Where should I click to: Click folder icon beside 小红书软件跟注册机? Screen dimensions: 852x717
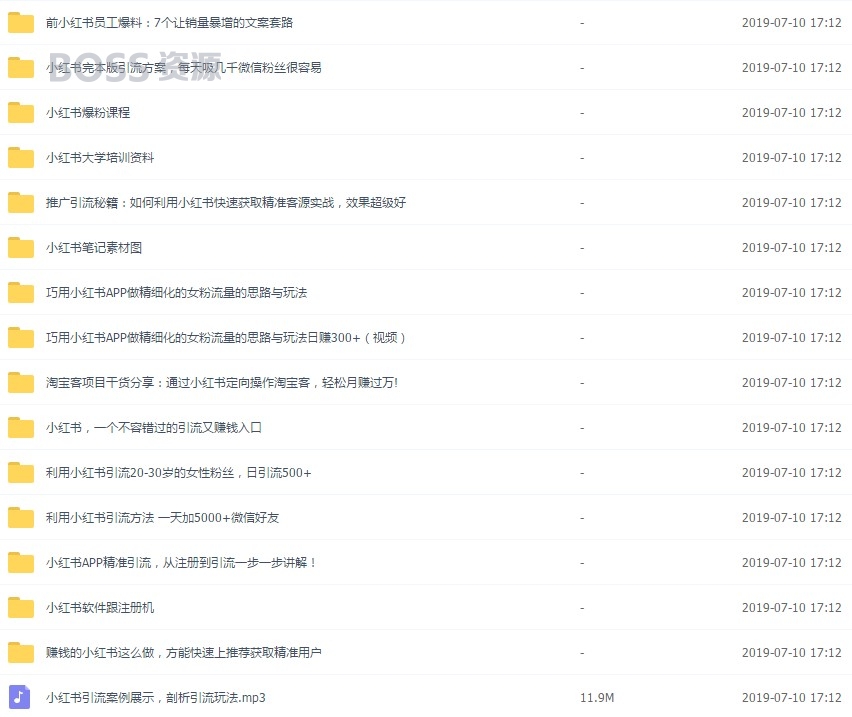coord(21,607)
